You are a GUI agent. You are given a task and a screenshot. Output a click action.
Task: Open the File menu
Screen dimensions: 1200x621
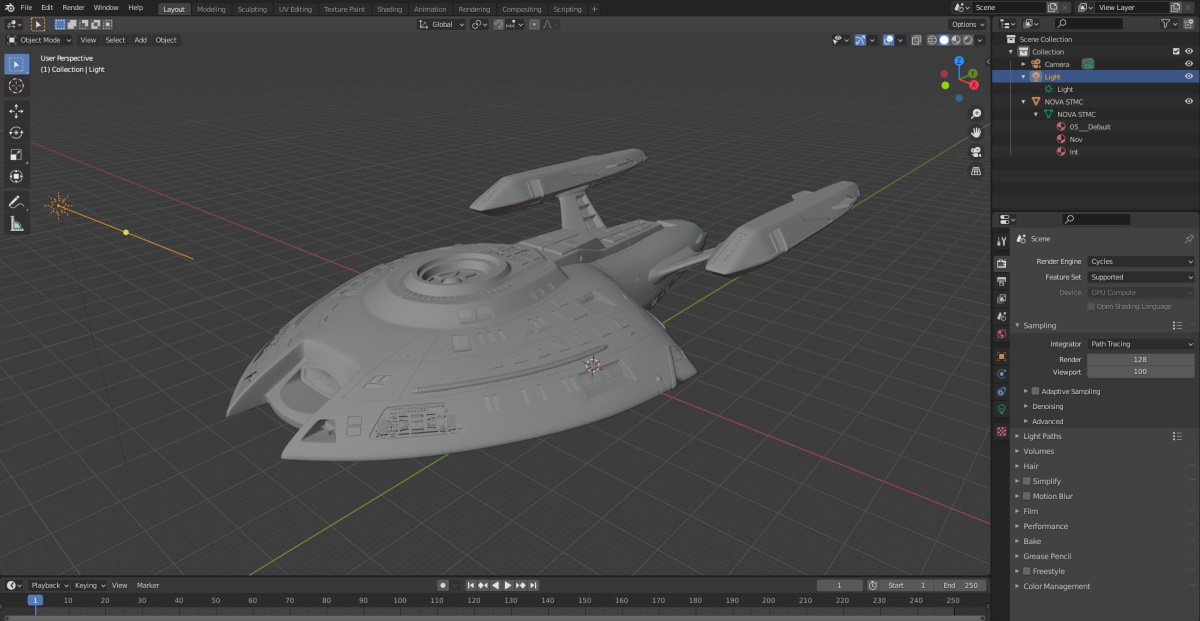[x=26, y=8]
